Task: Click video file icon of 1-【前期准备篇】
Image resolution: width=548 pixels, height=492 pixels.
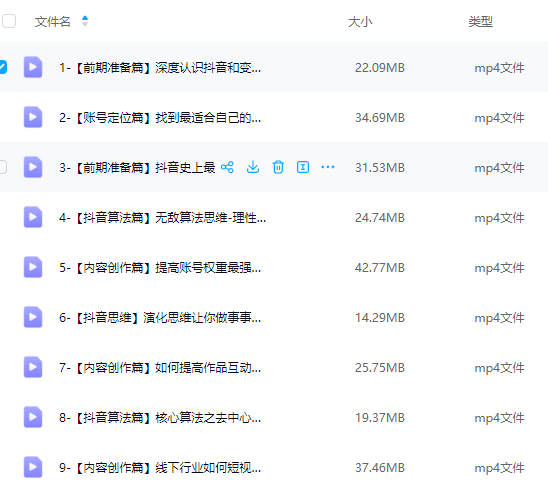Action: pos(33,67)
